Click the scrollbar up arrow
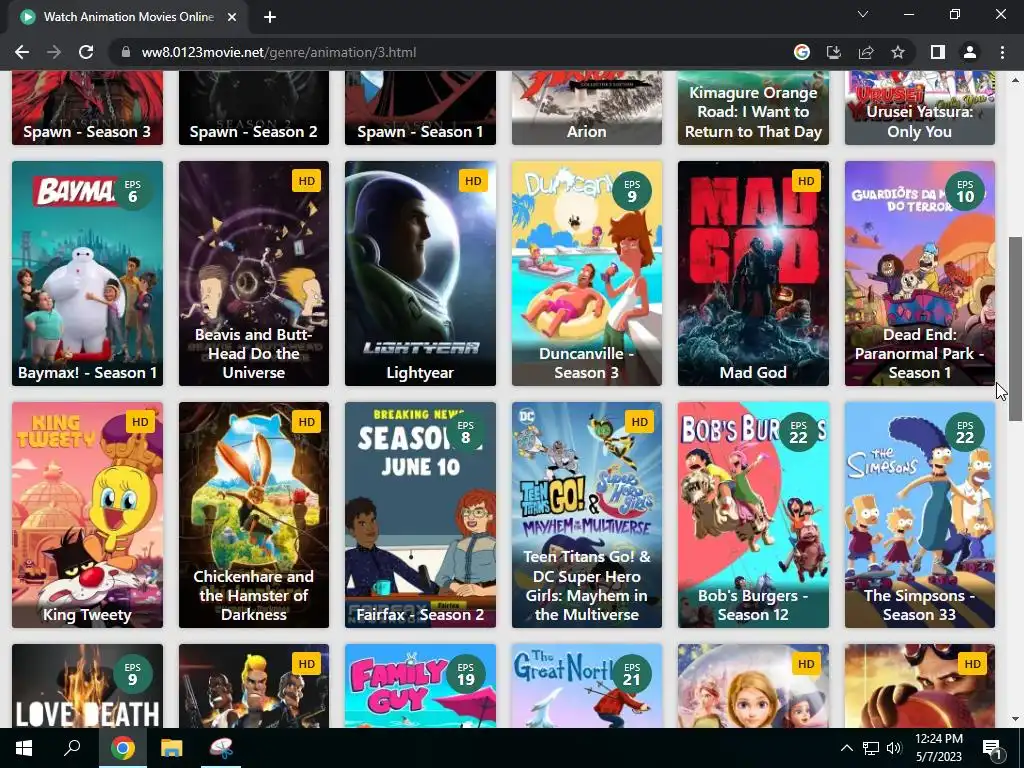This screenshot has height=768, width=1024. [x=1015, y=80]
